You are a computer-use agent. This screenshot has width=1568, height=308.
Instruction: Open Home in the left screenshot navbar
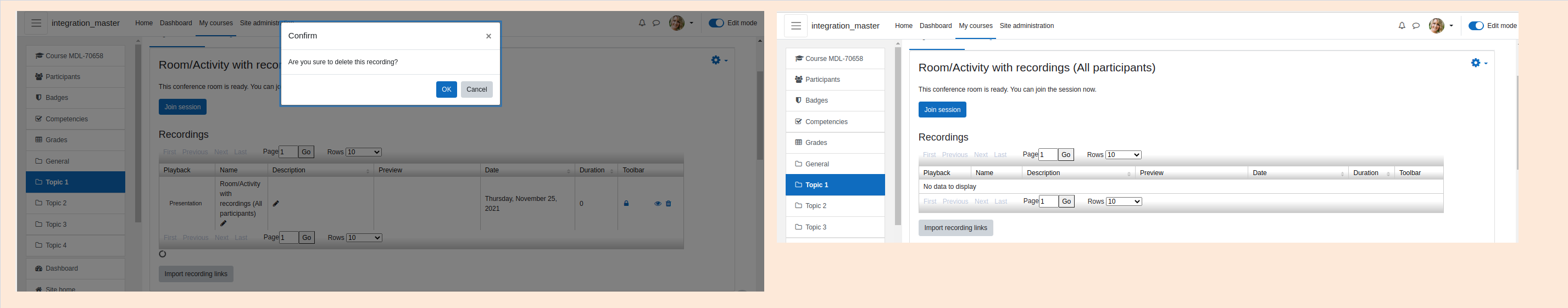click(x=143, y=23)
